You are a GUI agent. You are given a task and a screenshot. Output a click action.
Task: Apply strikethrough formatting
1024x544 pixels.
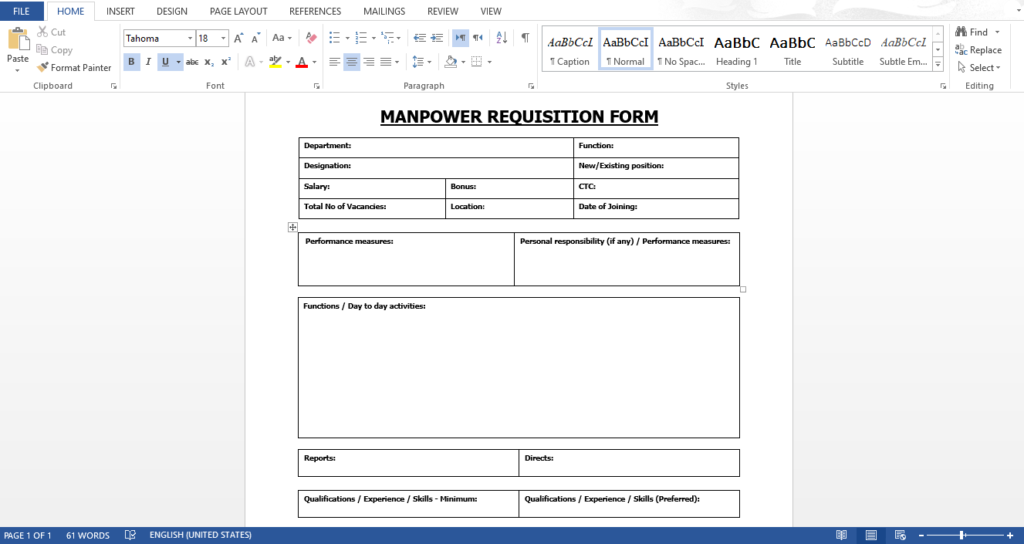[192, 62]
